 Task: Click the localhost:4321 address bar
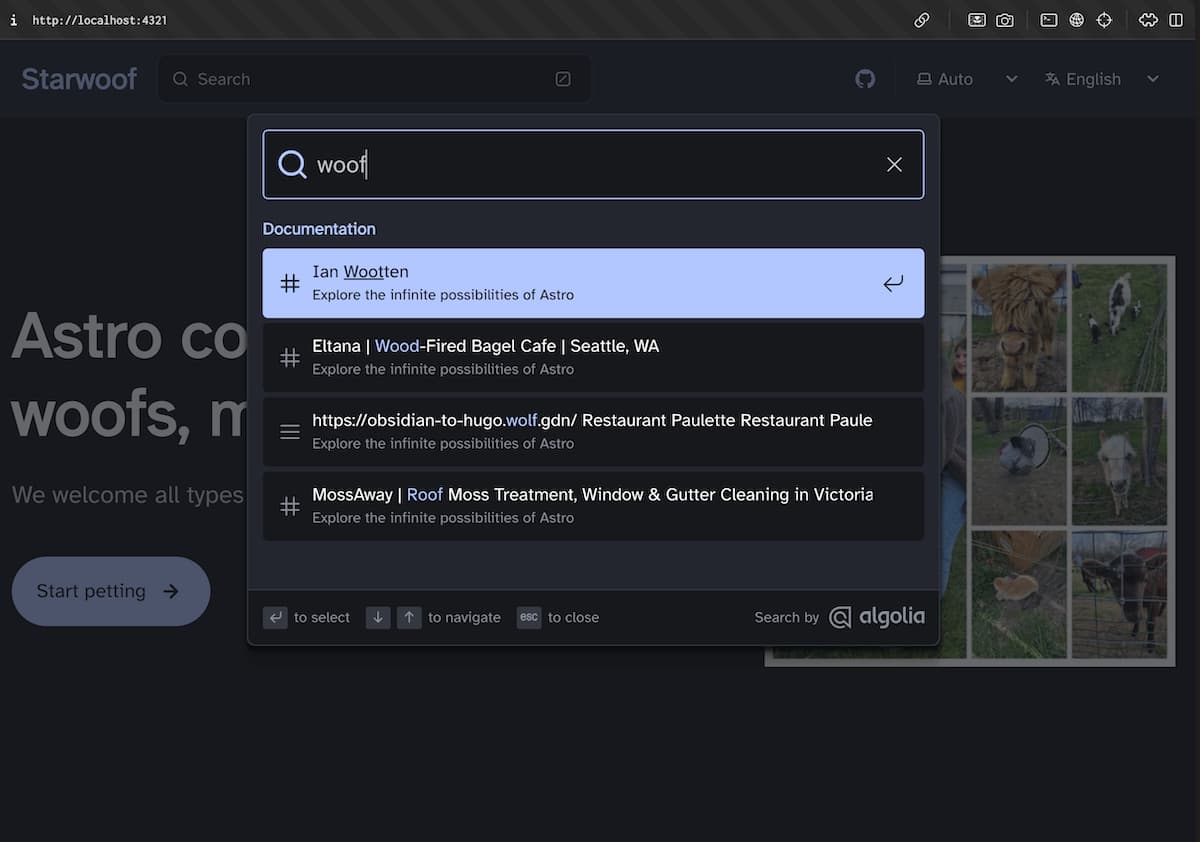(x=99, y=20)
